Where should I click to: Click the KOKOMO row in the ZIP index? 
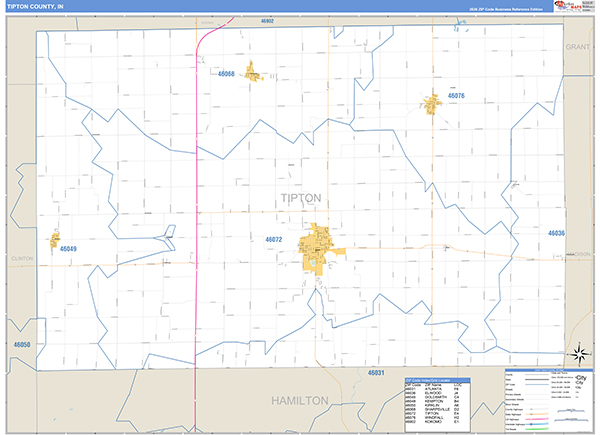[432, 422]
